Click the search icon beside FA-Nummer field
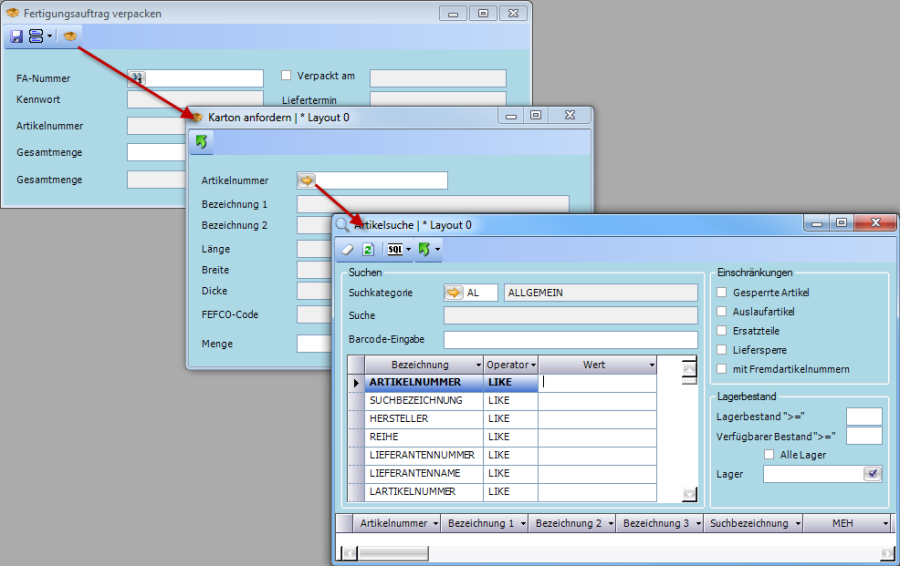900x566 pixels. pyautogui.click(x=137, y=78)
